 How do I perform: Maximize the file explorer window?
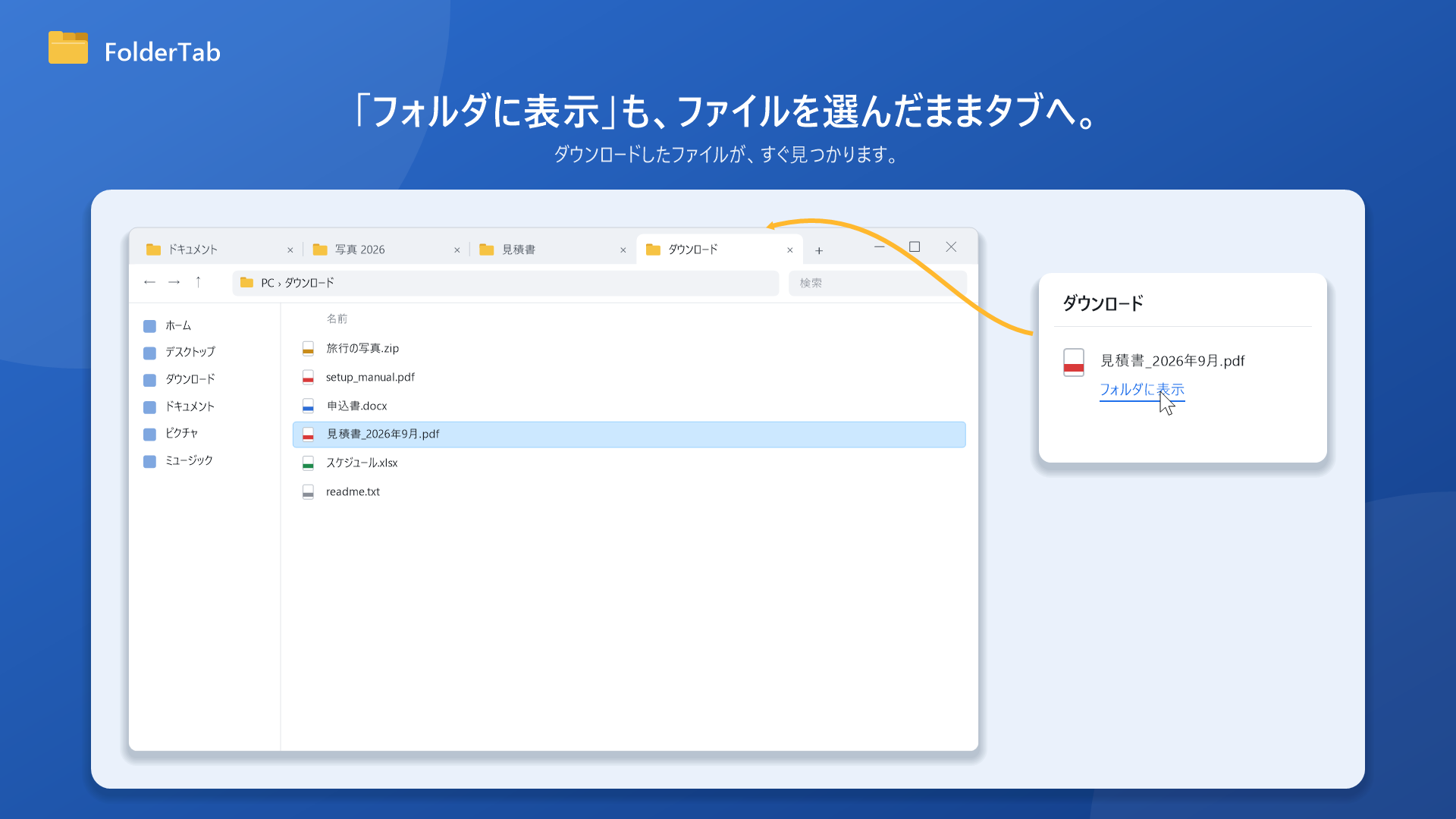pyautogui.click(x=915, y=247)
